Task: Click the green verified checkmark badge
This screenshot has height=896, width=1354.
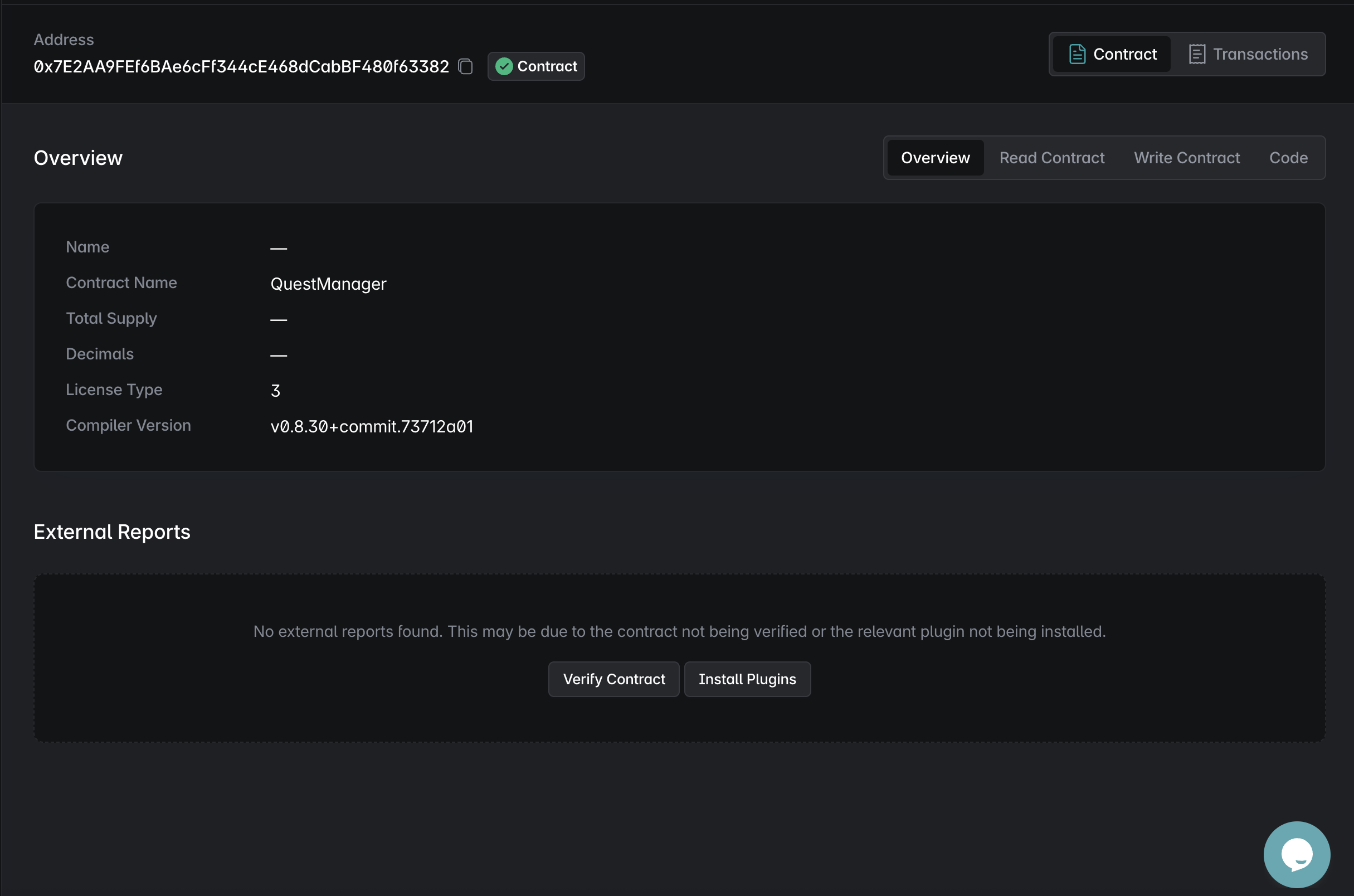Action: tap(503, 66)
